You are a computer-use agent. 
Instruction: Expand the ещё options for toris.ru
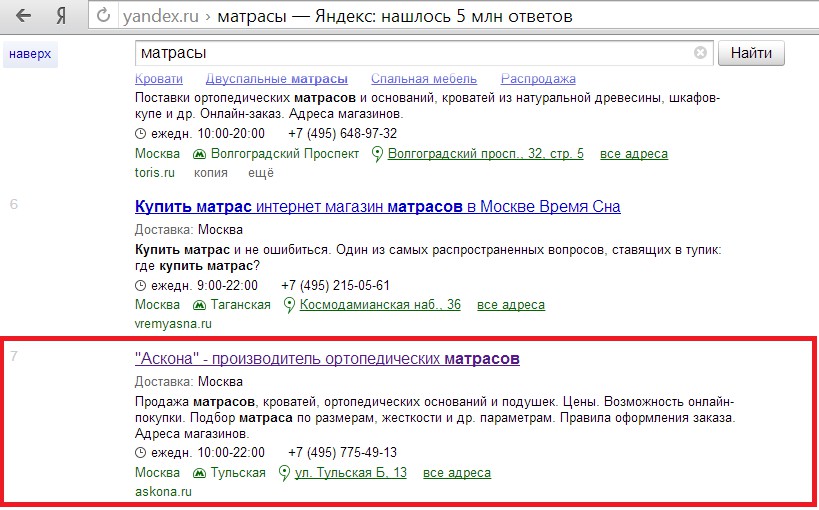pyautogui.click(x=261, y=172)
